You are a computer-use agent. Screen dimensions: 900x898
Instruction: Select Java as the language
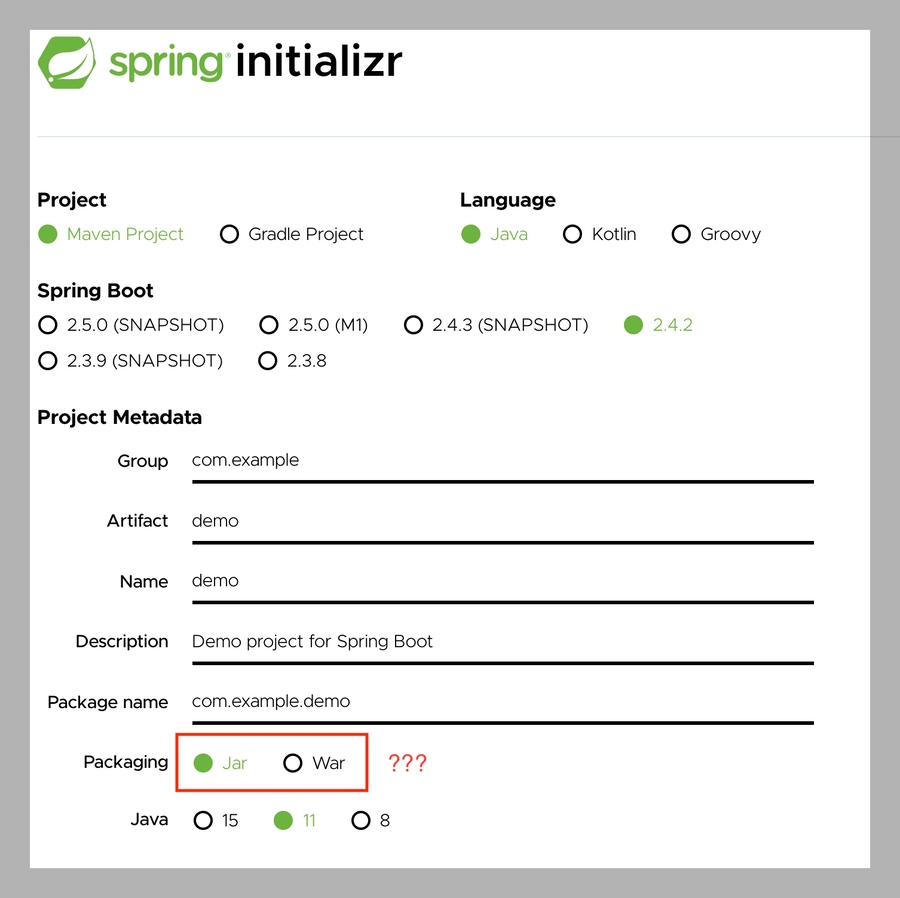point(471,235)
